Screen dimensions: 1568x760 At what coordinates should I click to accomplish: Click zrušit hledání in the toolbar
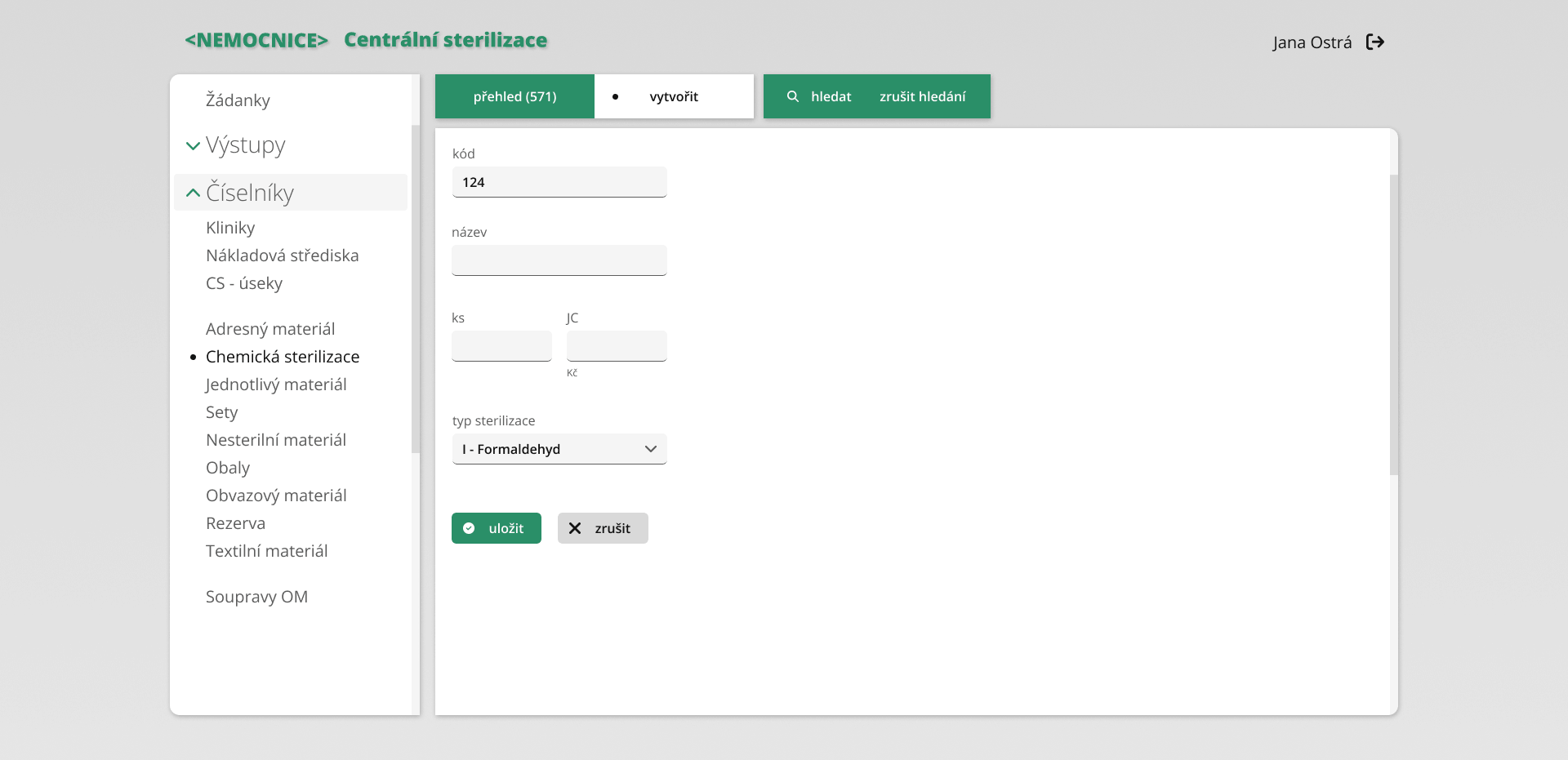point(922,96)
